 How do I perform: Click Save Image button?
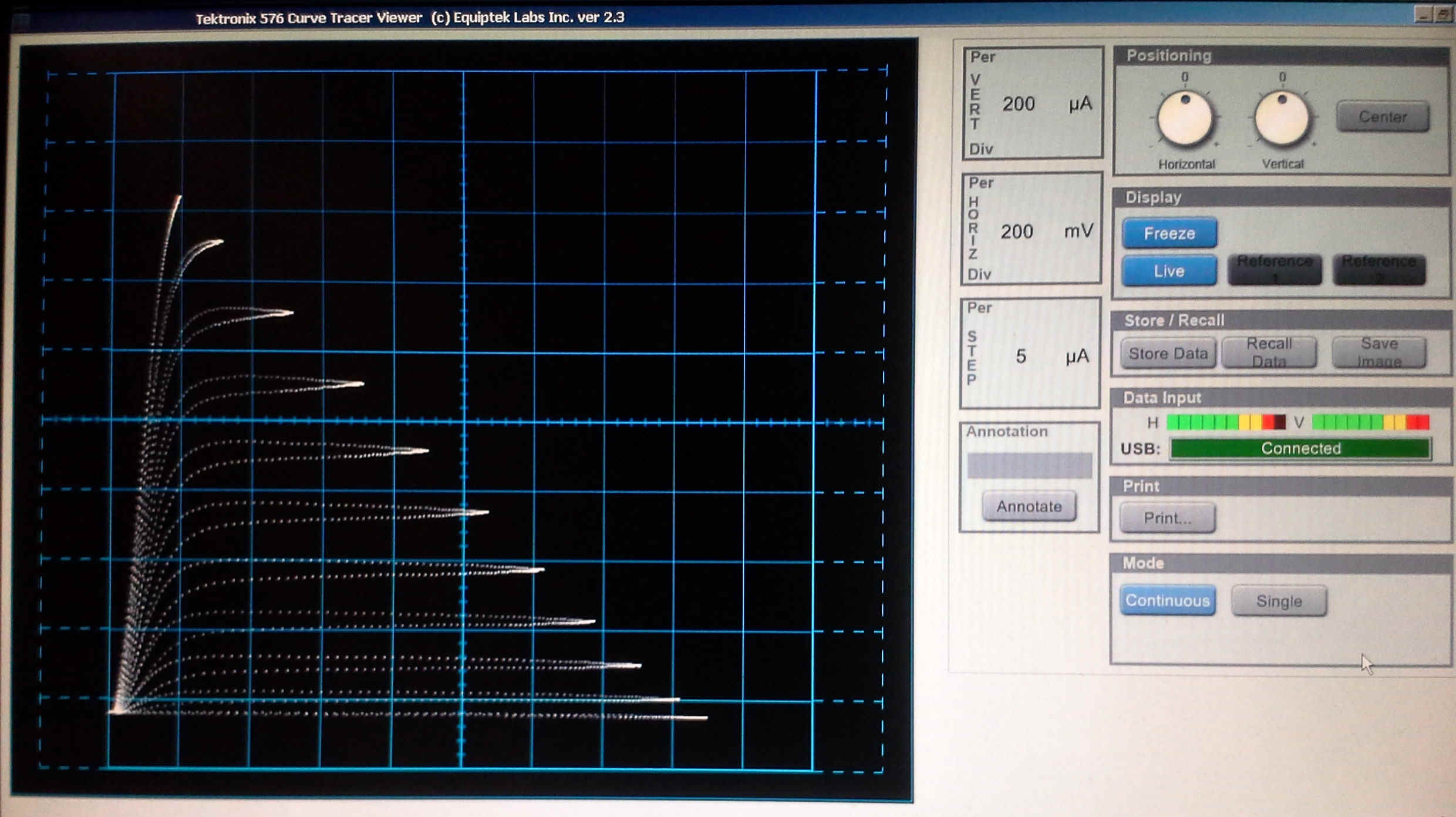click(1379, 352)
